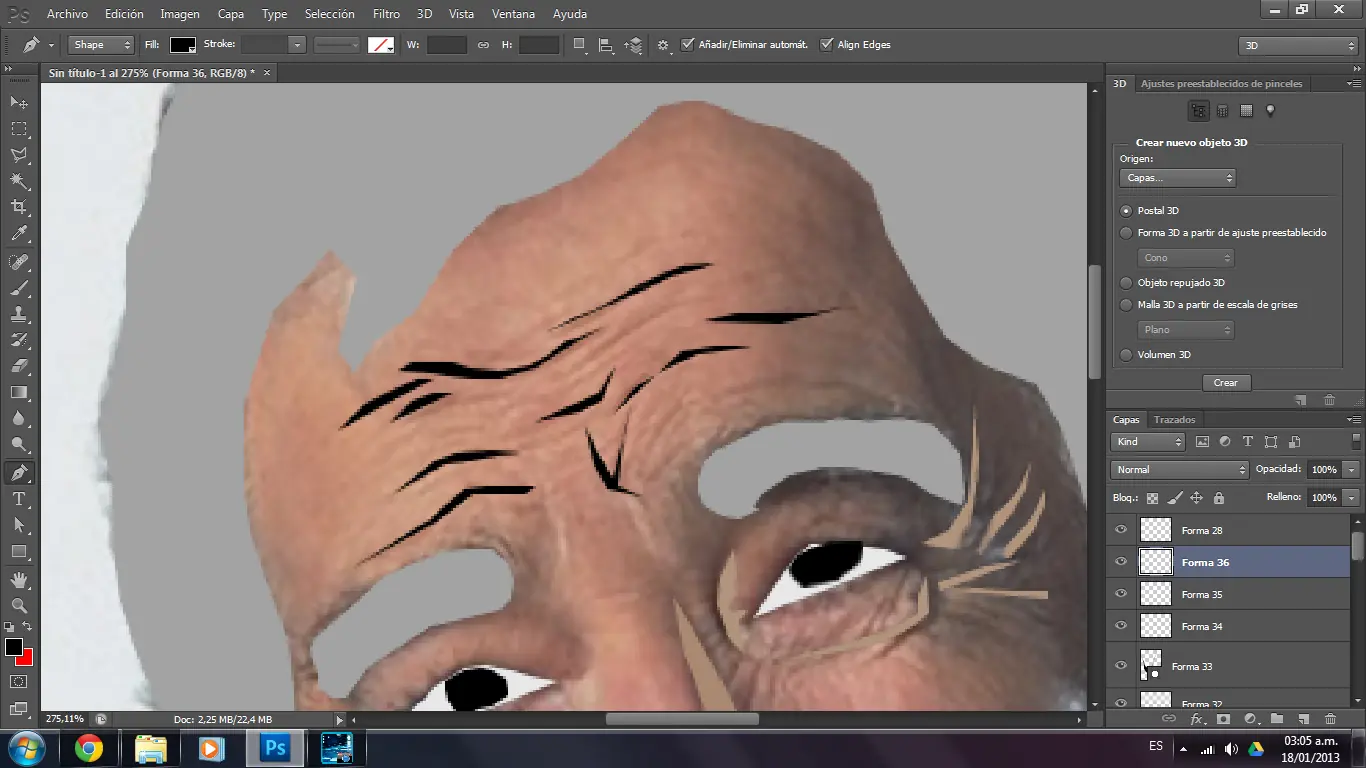
Task: Open the Shape mode dropdown
Action: coord(101,45)
